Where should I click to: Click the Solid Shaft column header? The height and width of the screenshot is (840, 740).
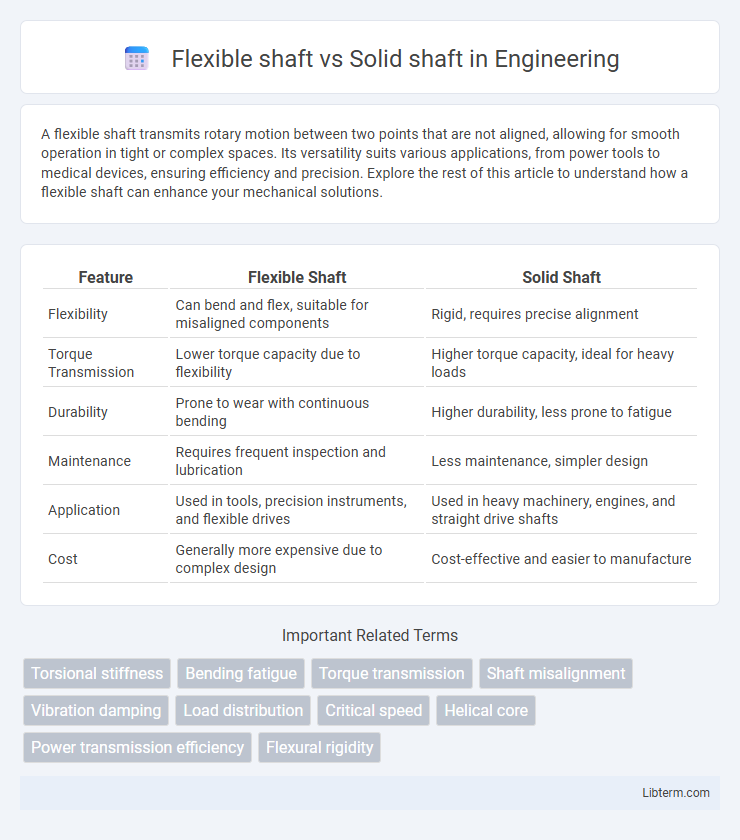point(562,277)
